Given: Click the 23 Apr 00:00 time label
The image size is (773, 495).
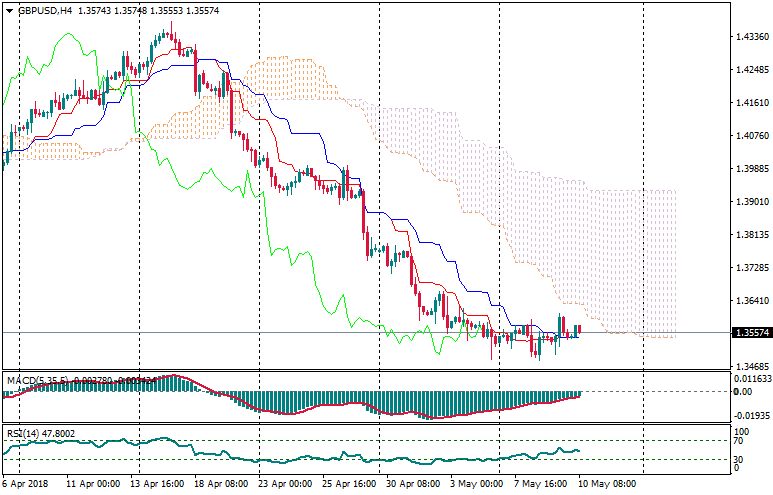Looking at the screenshot, I should pos(287,483).
